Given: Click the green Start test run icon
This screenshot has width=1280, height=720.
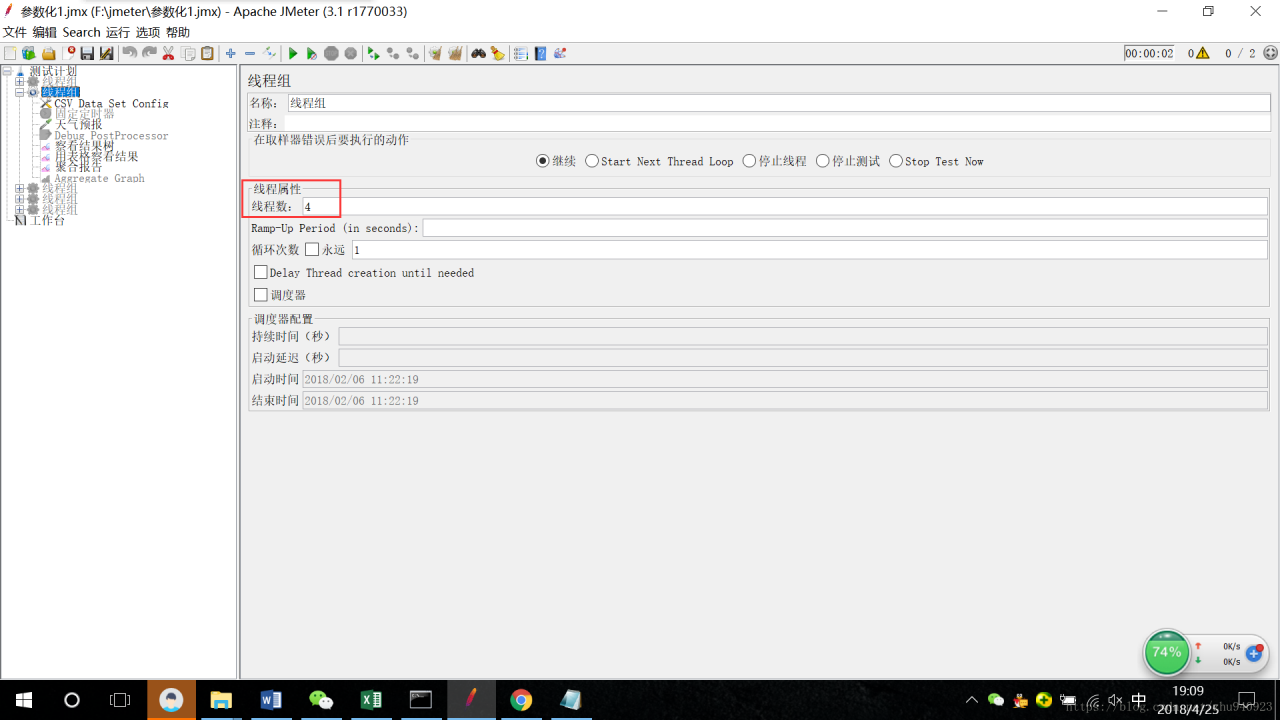Looking at the screenshot, I should 293,53.
